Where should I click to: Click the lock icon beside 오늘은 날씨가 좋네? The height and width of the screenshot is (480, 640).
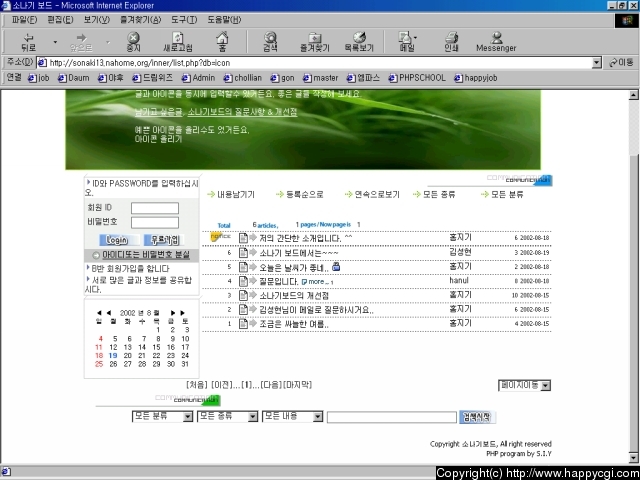[x=336, y=267]
